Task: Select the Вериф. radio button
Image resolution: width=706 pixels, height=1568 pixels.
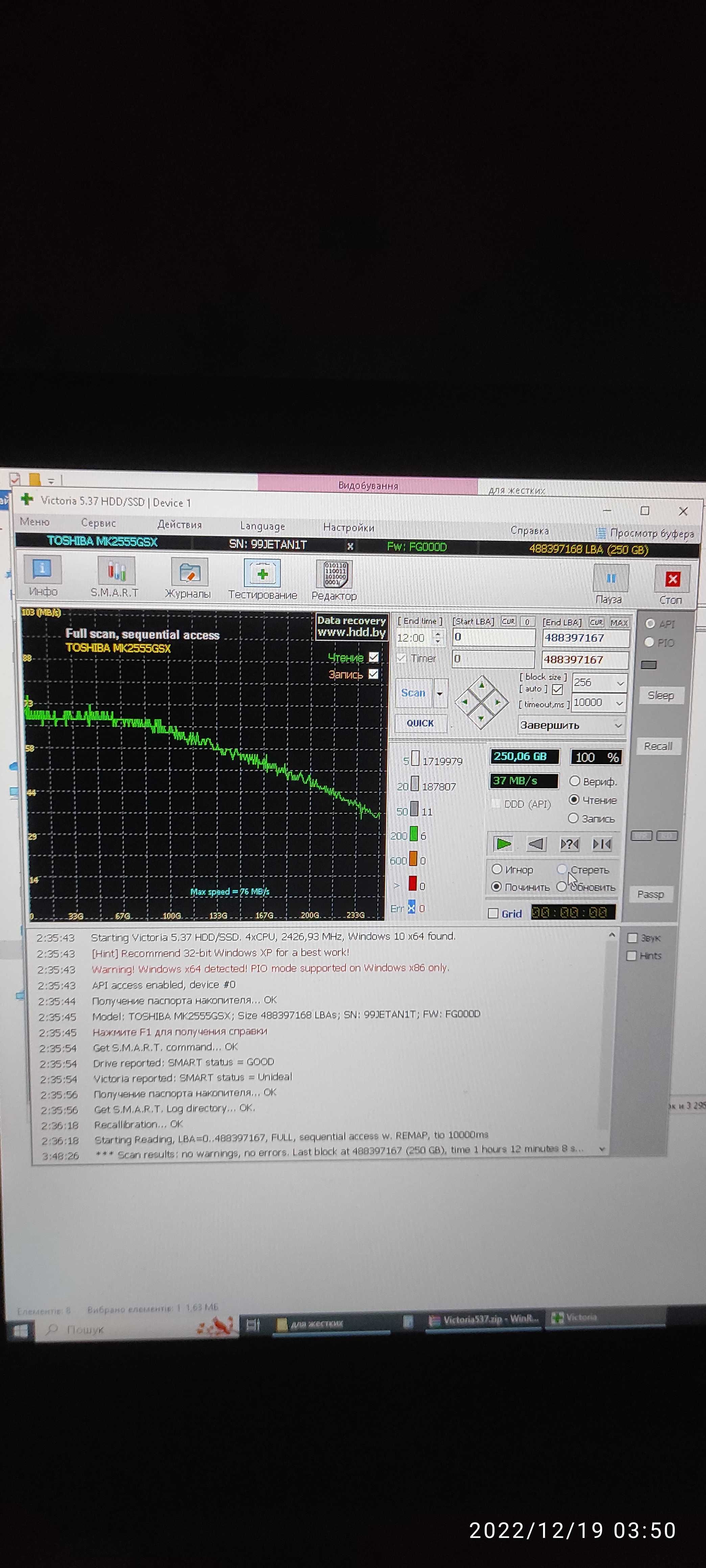Action: [x=574, y=781]
